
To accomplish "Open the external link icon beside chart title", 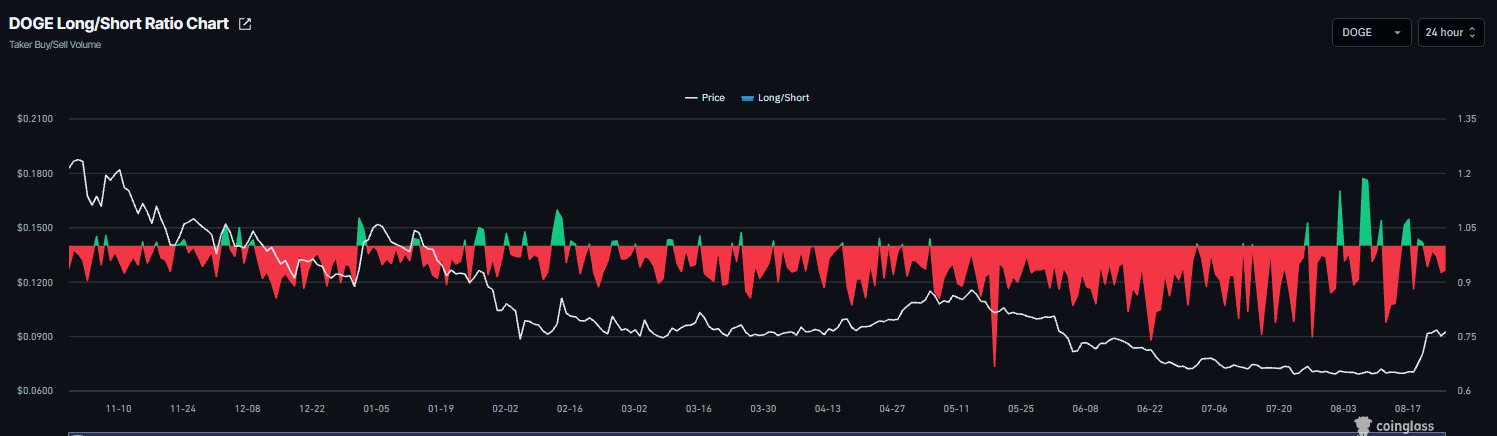I will pos(245,24).
